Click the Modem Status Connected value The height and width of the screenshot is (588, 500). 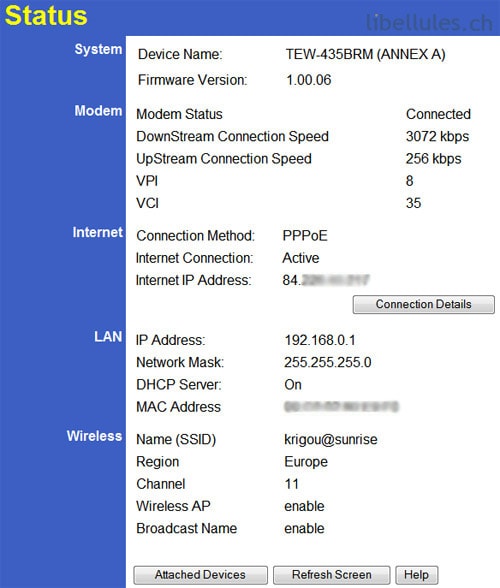click(438, 114)
